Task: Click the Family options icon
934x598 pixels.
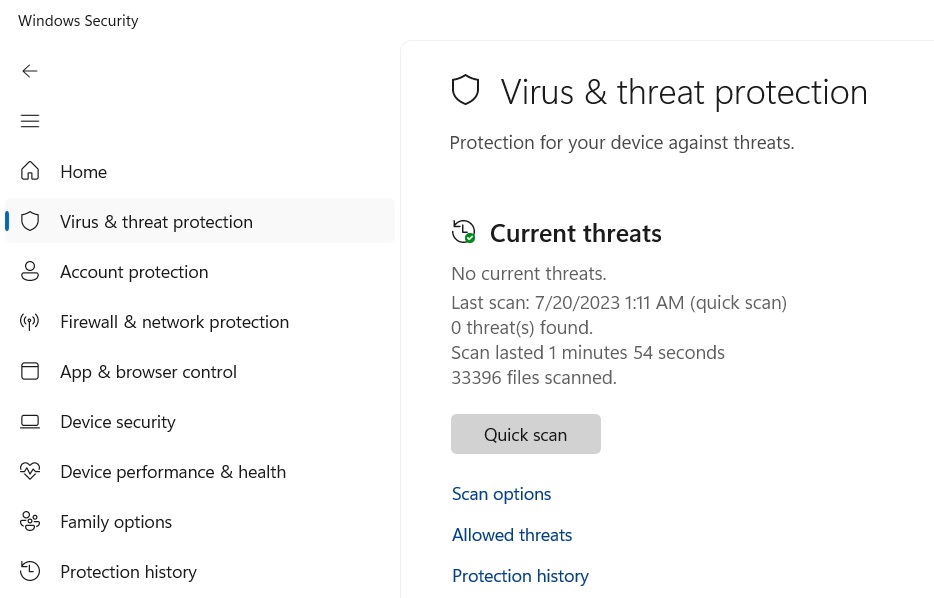Action: (30, 521)
